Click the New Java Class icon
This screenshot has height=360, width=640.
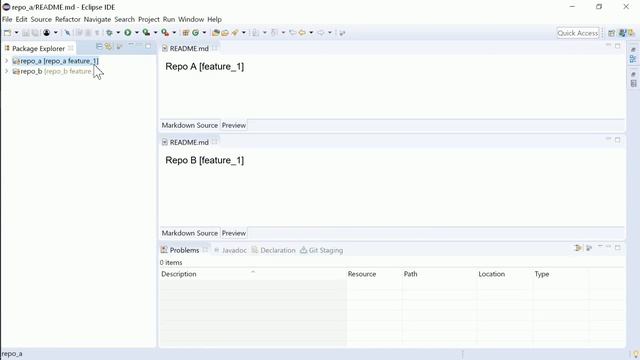tap(196, 33)
